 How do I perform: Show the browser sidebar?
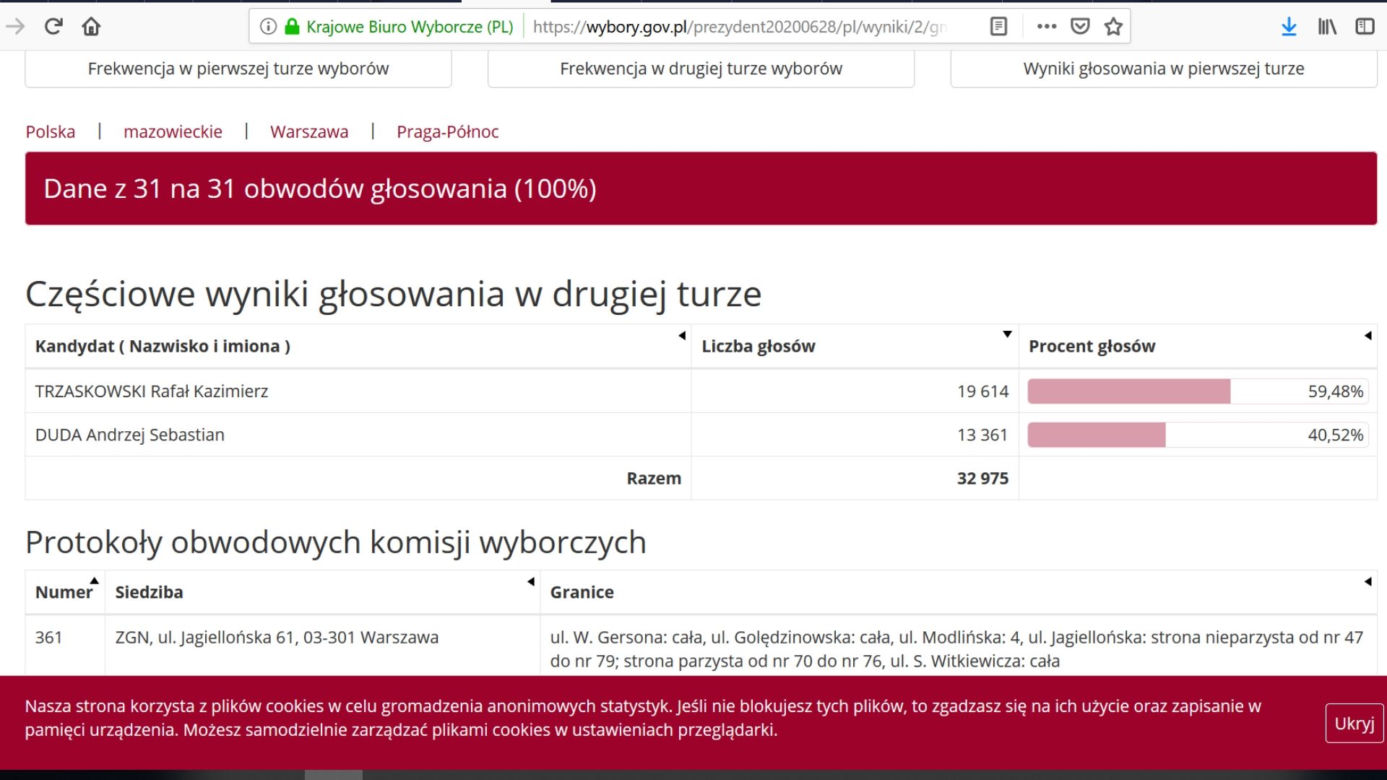(1365, 27)
